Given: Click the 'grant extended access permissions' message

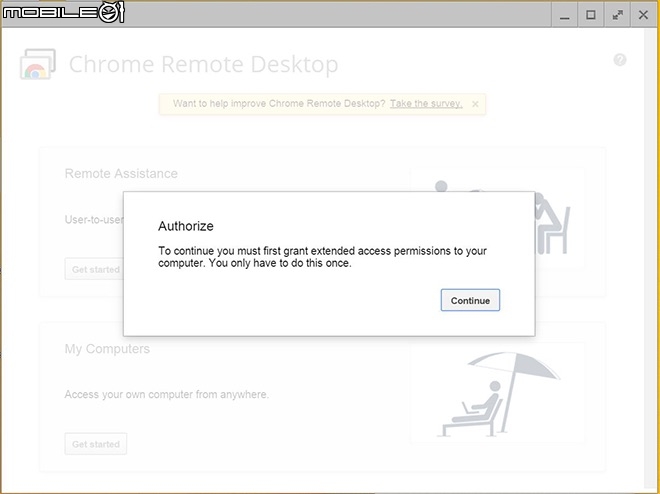Looking at the screenshot, I should click(x=322, y=257).
